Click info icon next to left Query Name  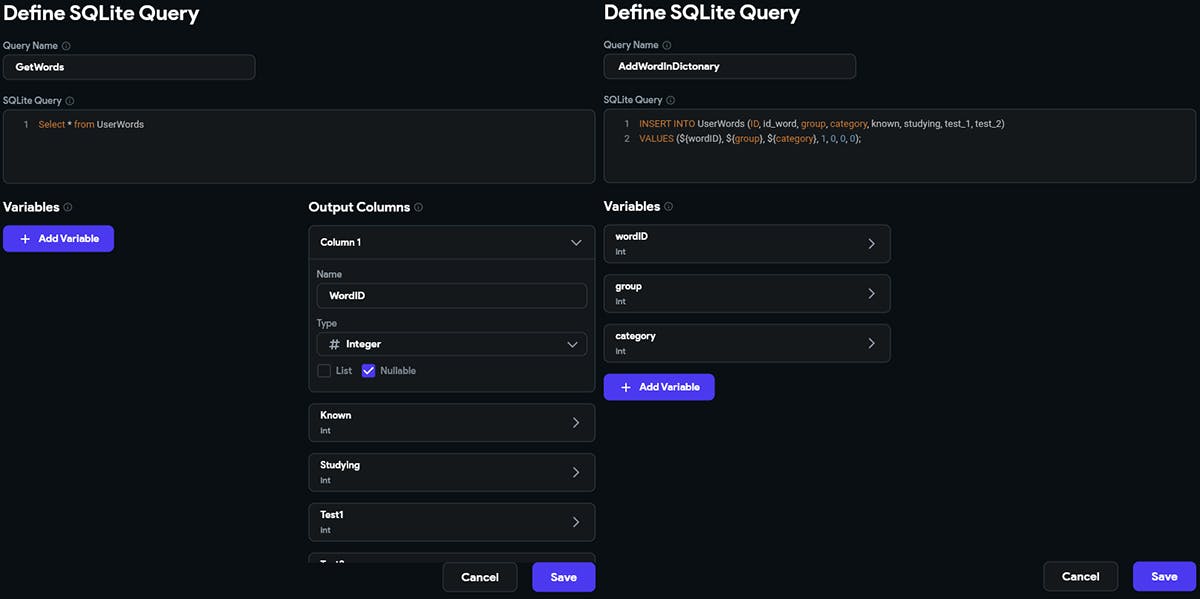pyautogui.click(x=66, y=46)
